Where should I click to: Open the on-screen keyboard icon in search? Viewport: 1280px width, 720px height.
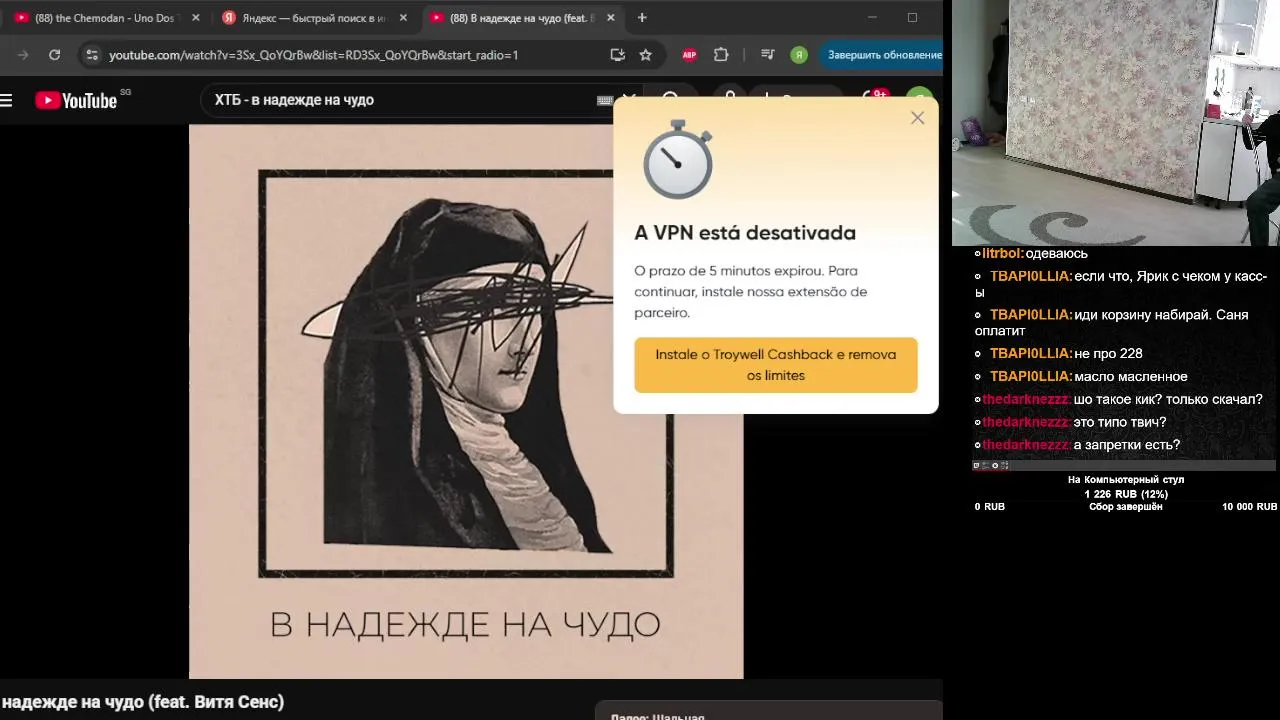pyautogui.click(x=605, y=100)
